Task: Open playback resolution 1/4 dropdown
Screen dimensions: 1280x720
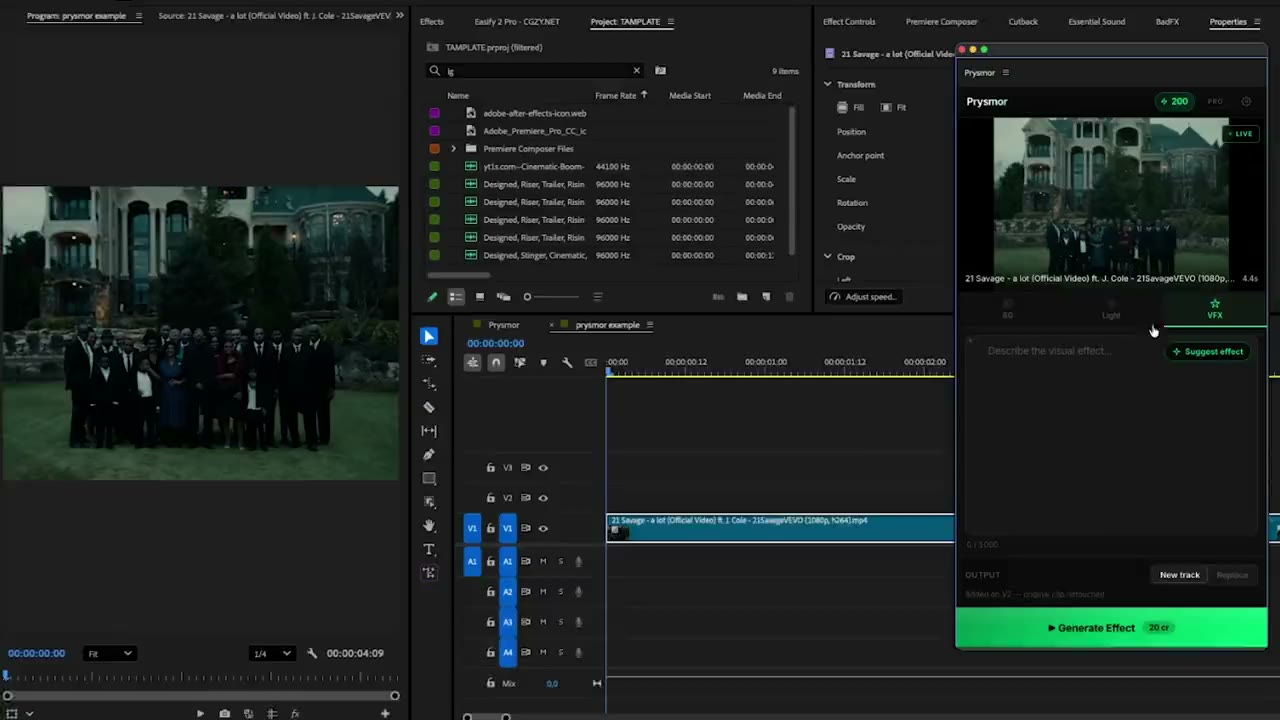Action: coord(271,654)
